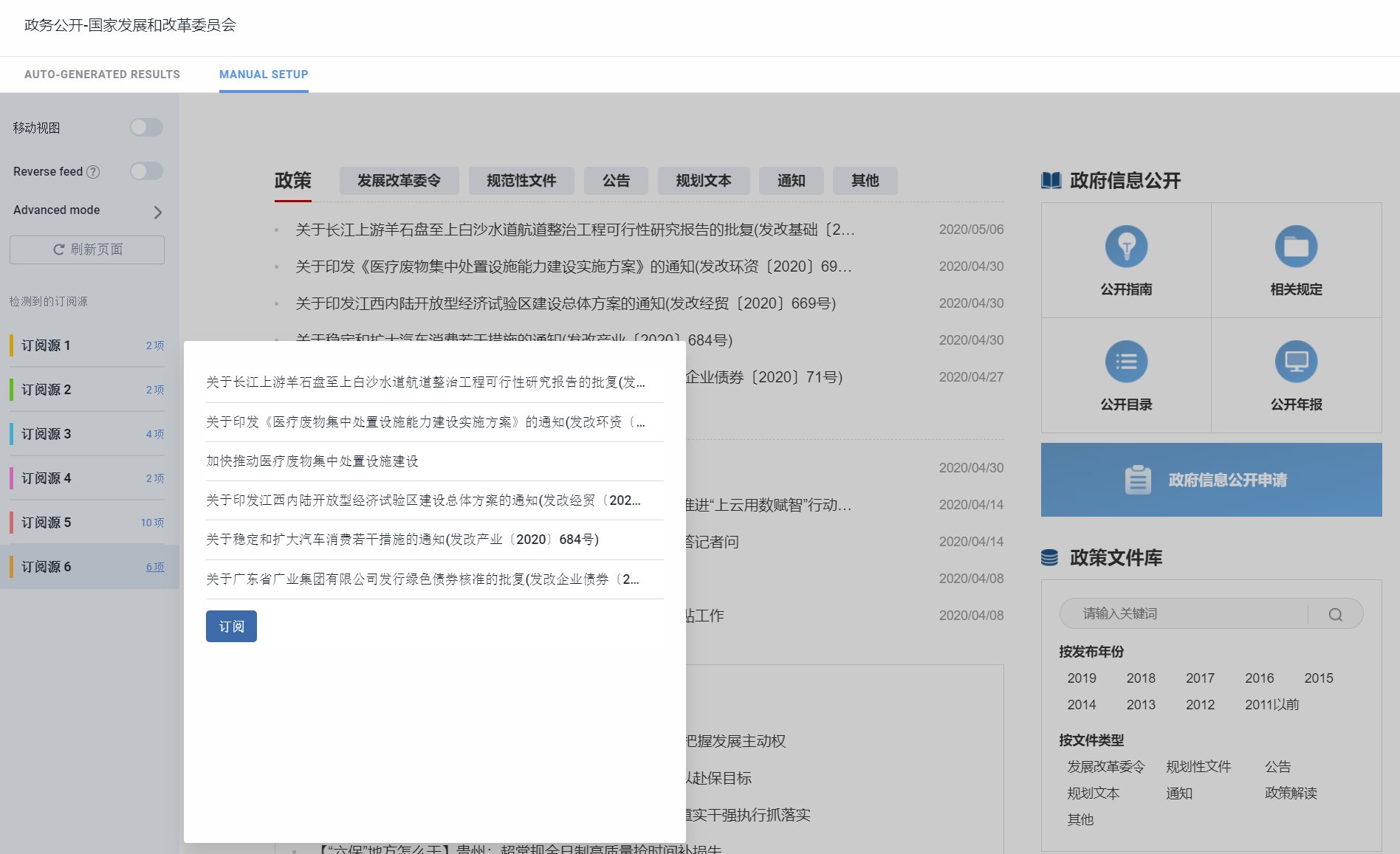Filter by 2011以前

(x=1272, y=705)
